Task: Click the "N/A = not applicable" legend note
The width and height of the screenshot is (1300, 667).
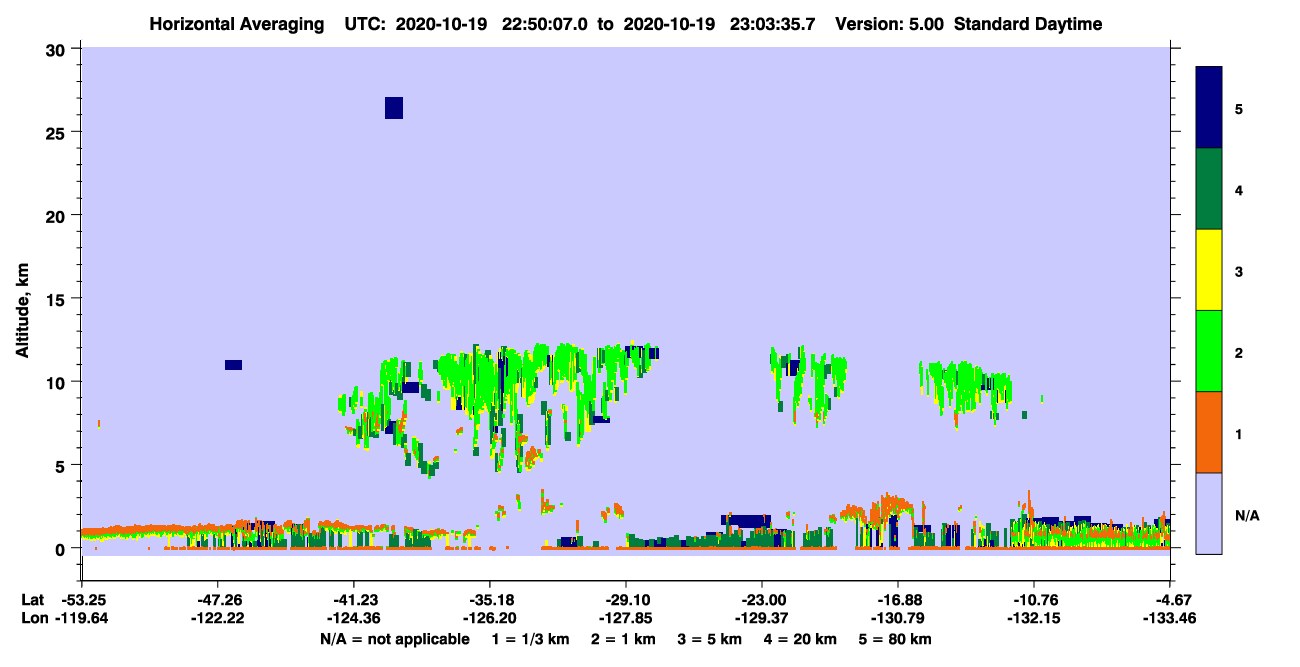Action: [x=394, y=638]
